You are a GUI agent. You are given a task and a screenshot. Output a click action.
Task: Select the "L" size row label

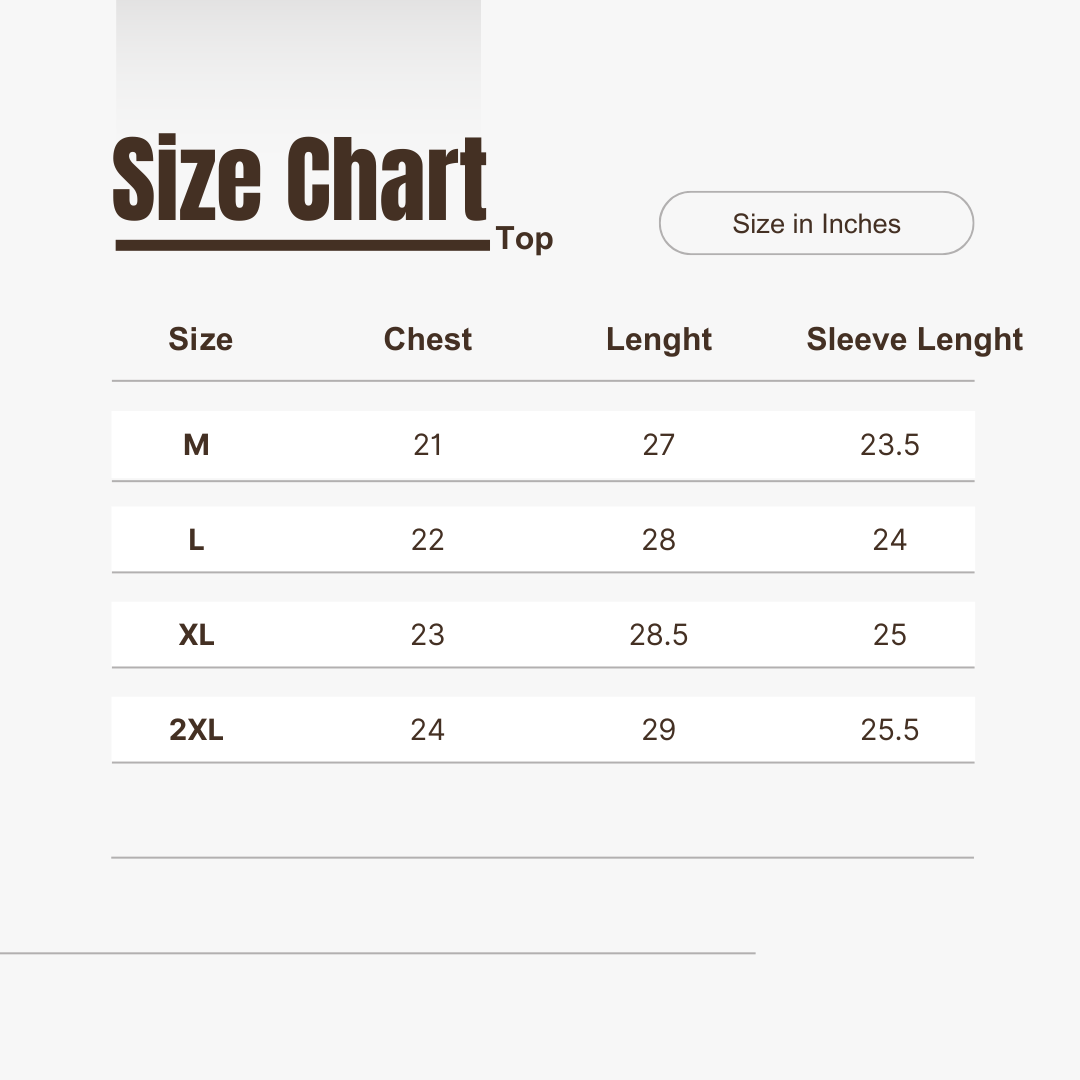(196, 540)
